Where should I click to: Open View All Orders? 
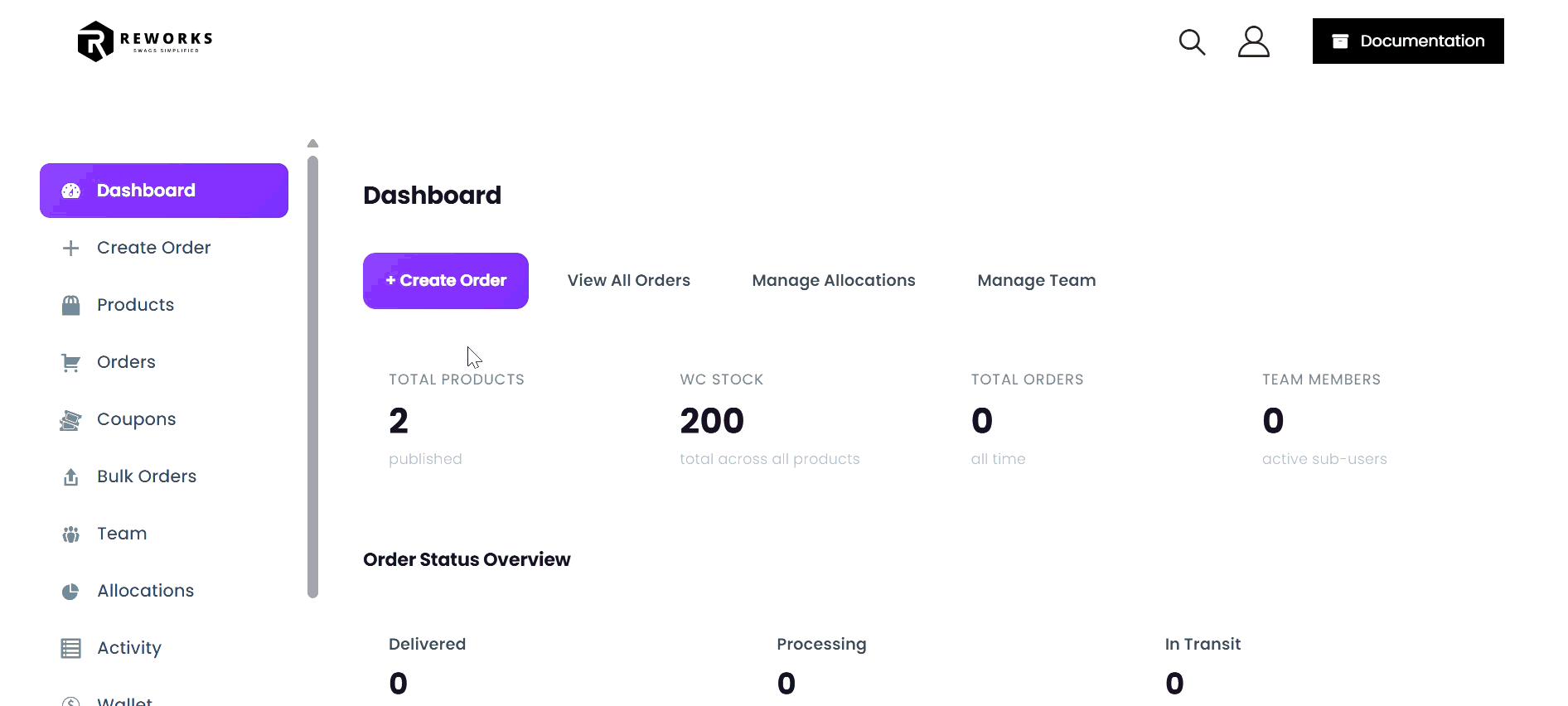pos(628,280)
